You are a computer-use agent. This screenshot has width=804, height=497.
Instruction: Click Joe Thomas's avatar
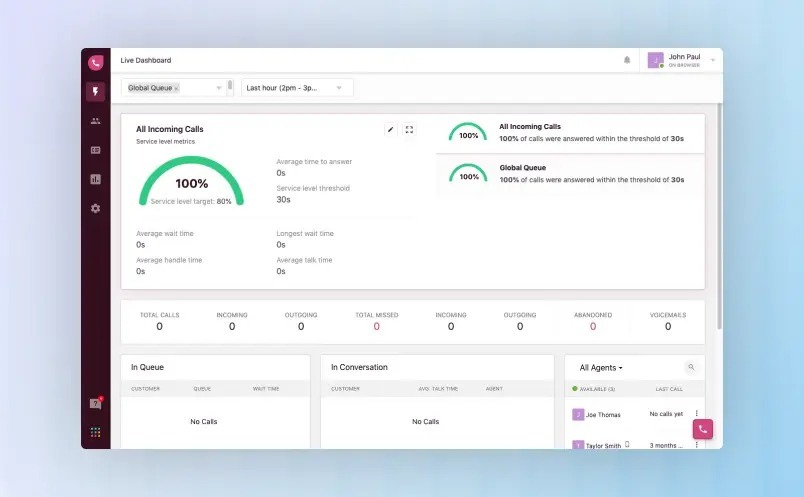pyautogui.click(x=578, y=414)
